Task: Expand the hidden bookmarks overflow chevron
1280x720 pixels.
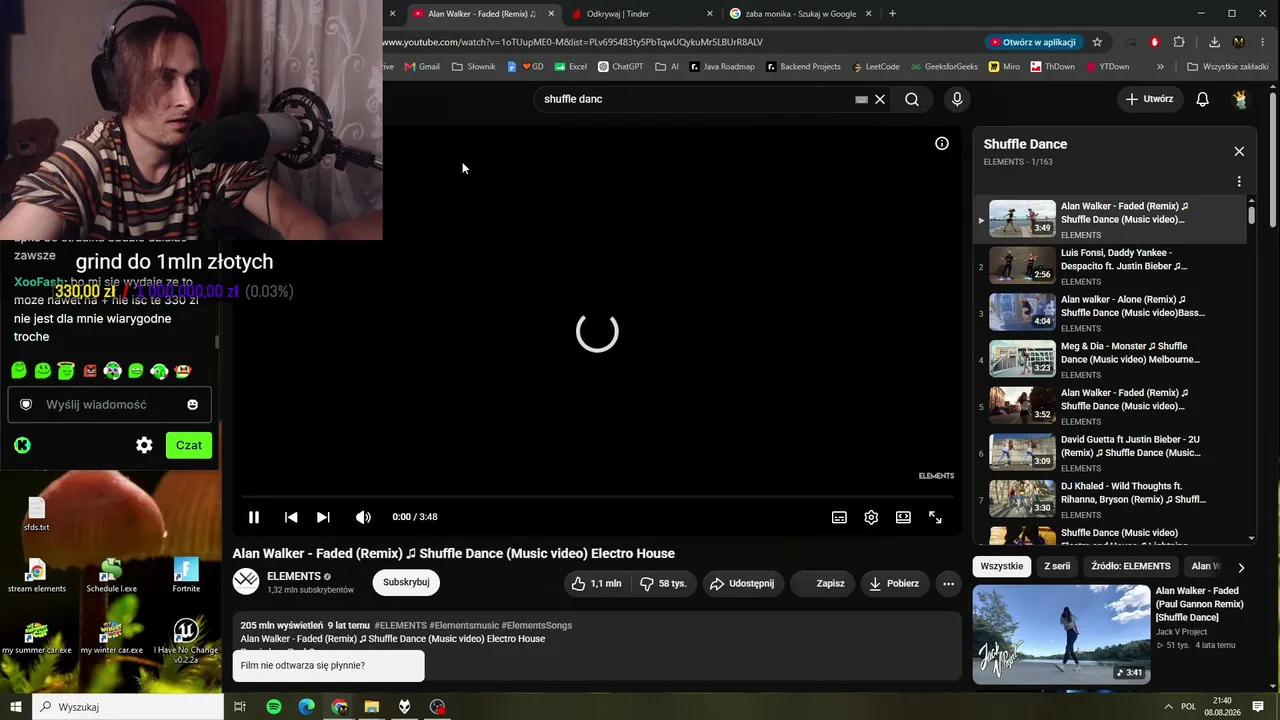Action: (1160, 67)
